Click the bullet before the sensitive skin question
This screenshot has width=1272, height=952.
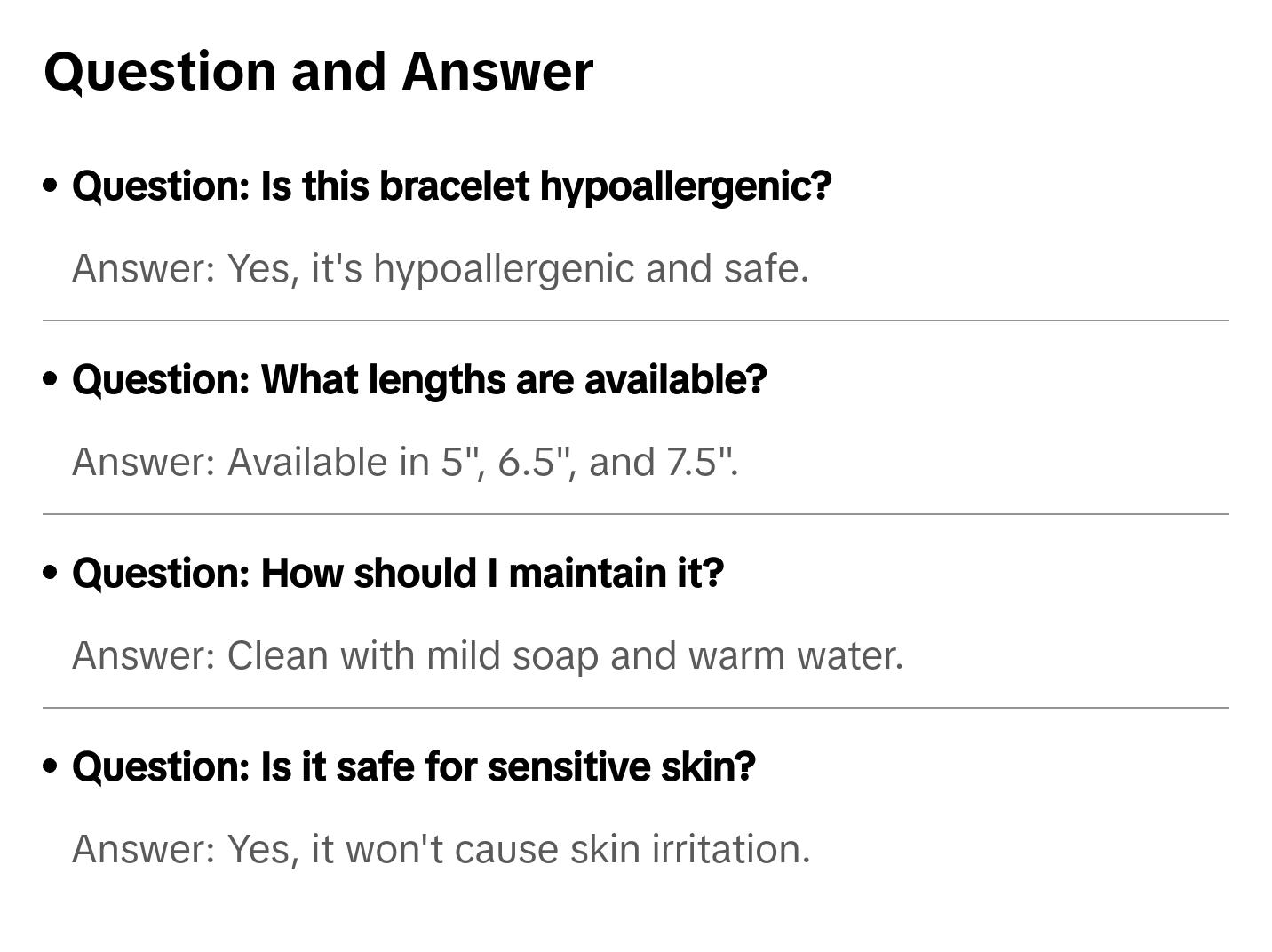click(51, 766)
